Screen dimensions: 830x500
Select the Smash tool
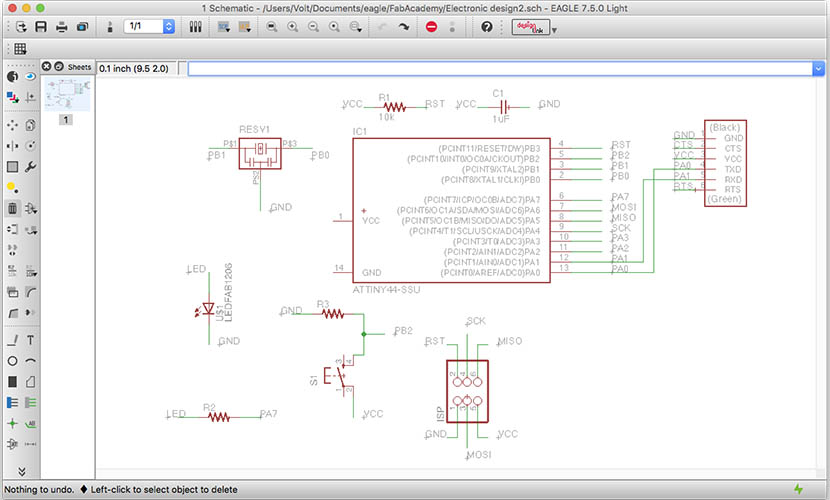(x=12, y=292)
